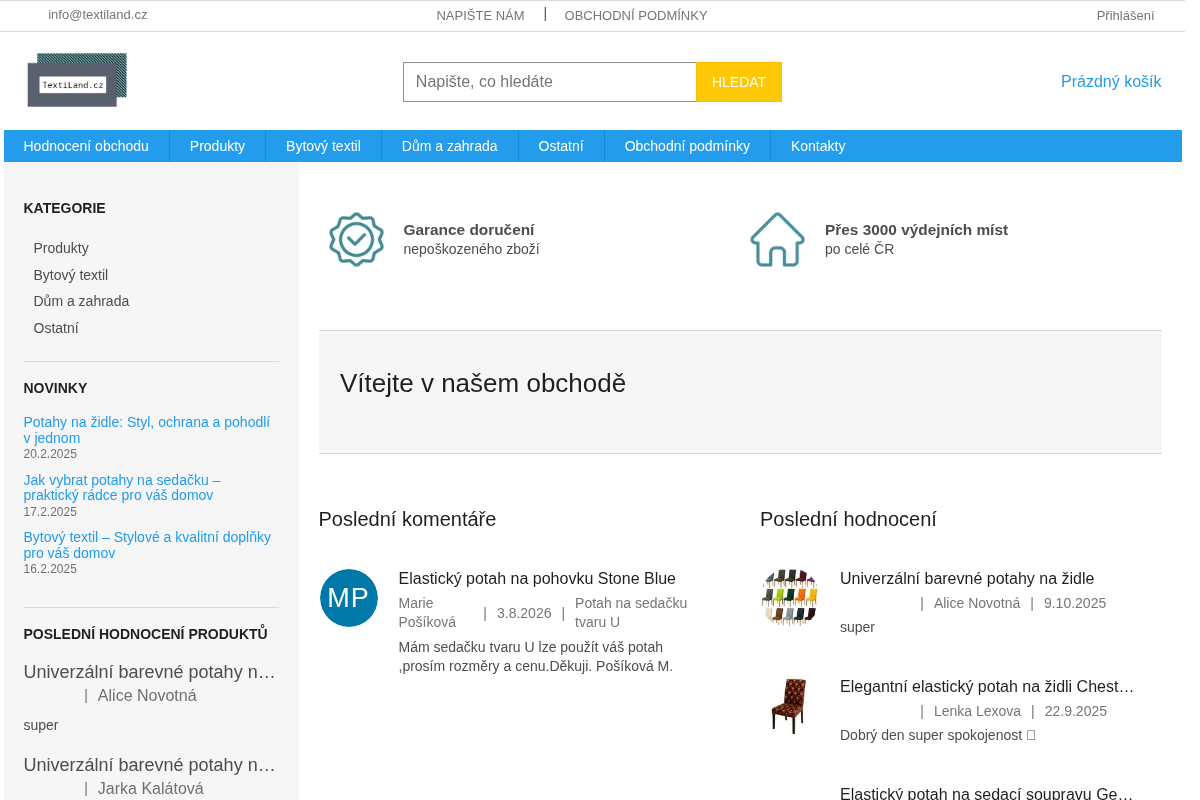Select Ostatní in the blue navigation bar

click(x=561, y=146)
